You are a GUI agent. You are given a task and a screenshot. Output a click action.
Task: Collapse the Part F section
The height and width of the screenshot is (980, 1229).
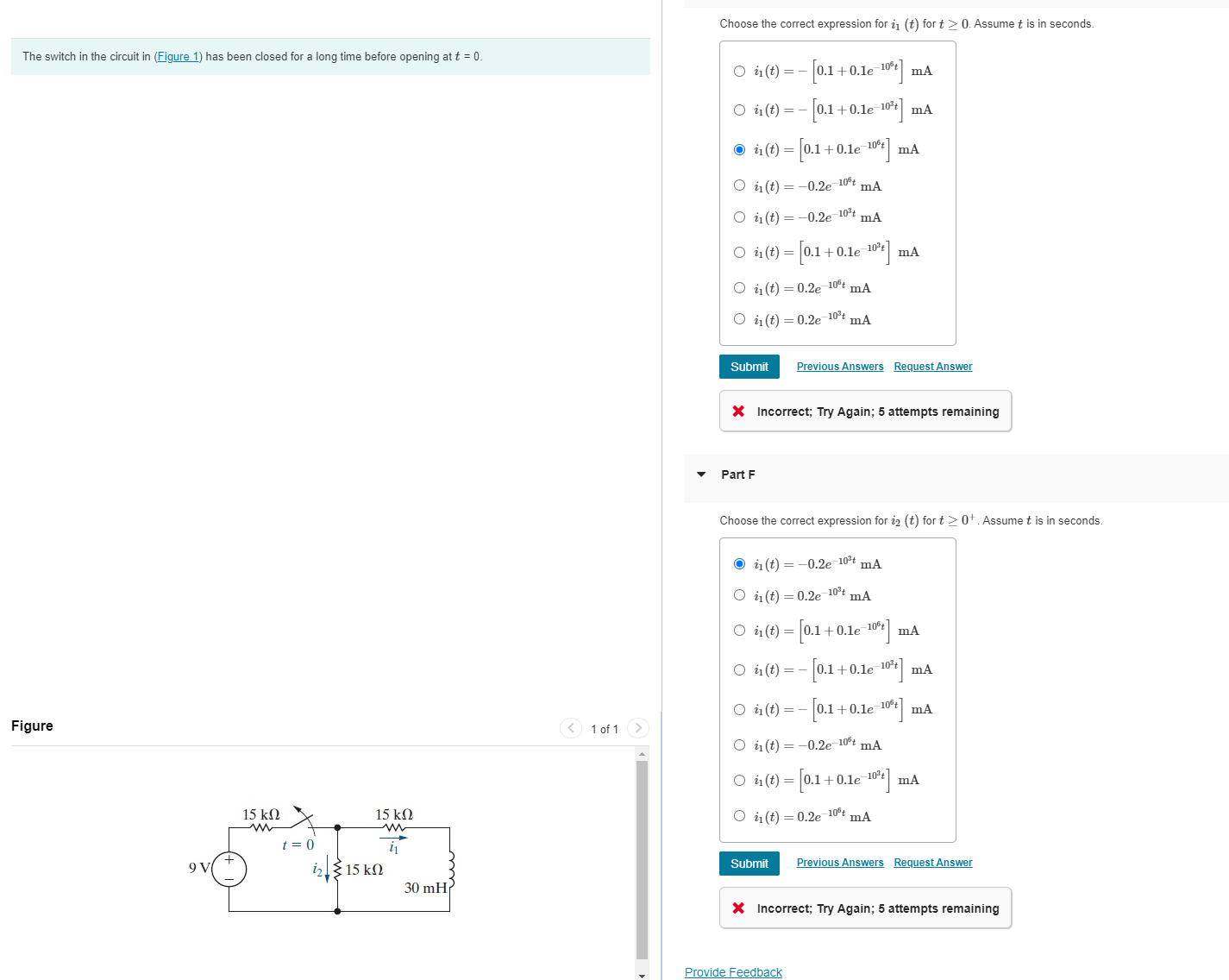click(x=701, y=474)
